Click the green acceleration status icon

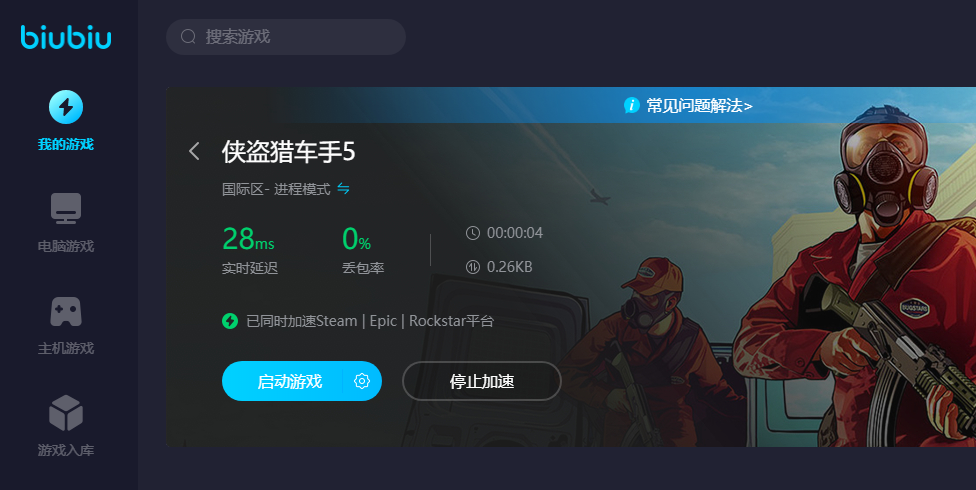click(230, 321)
